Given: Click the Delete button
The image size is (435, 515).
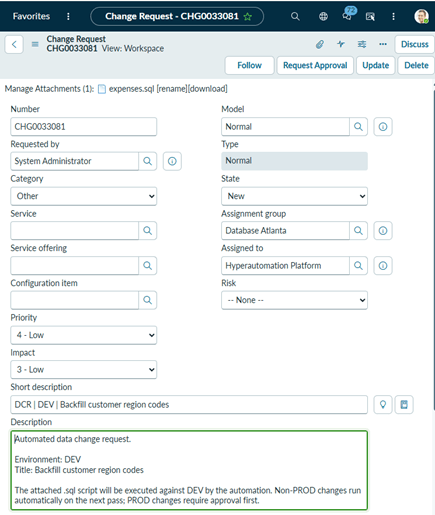Looking at the screenshot, I should click(416, 65).
